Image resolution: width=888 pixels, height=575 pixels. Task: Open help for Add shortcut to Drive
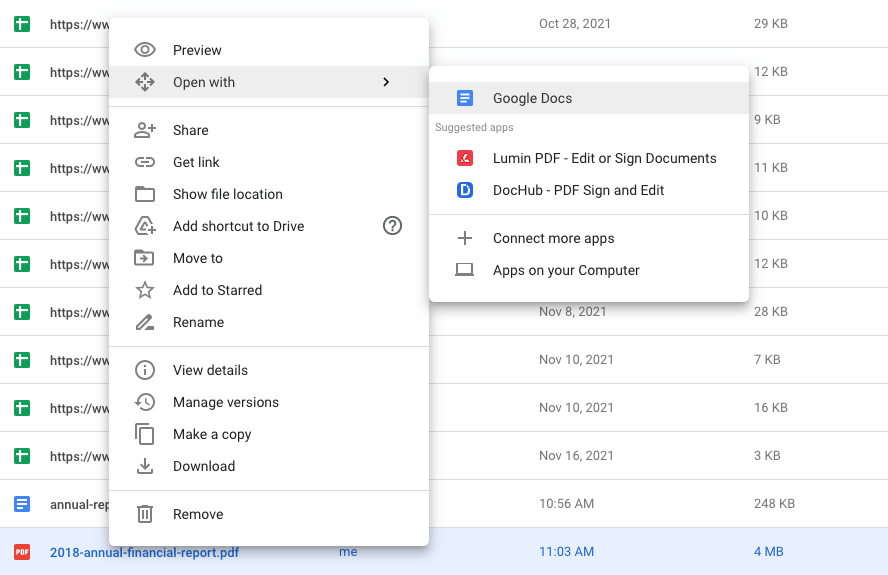click(x=392, y=226)
